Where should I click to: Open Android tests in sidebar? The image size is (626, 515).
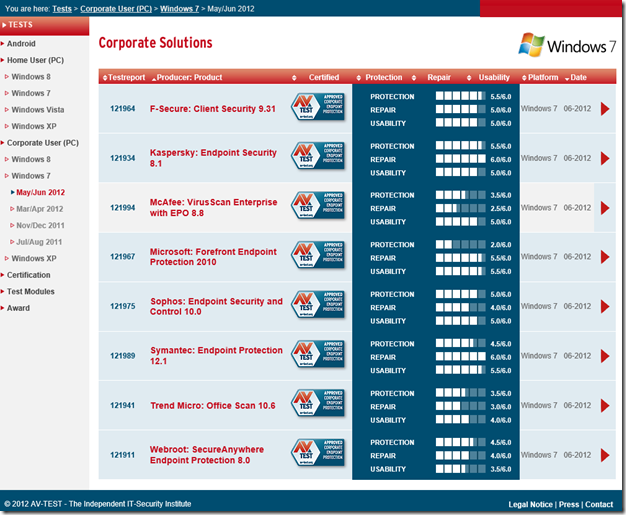point(21,44)
